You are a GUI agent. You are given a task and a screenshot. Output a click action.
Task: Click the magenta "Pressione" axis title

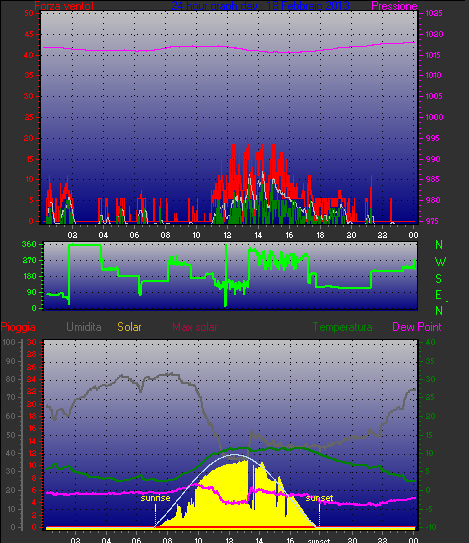[x=394, y=6]
